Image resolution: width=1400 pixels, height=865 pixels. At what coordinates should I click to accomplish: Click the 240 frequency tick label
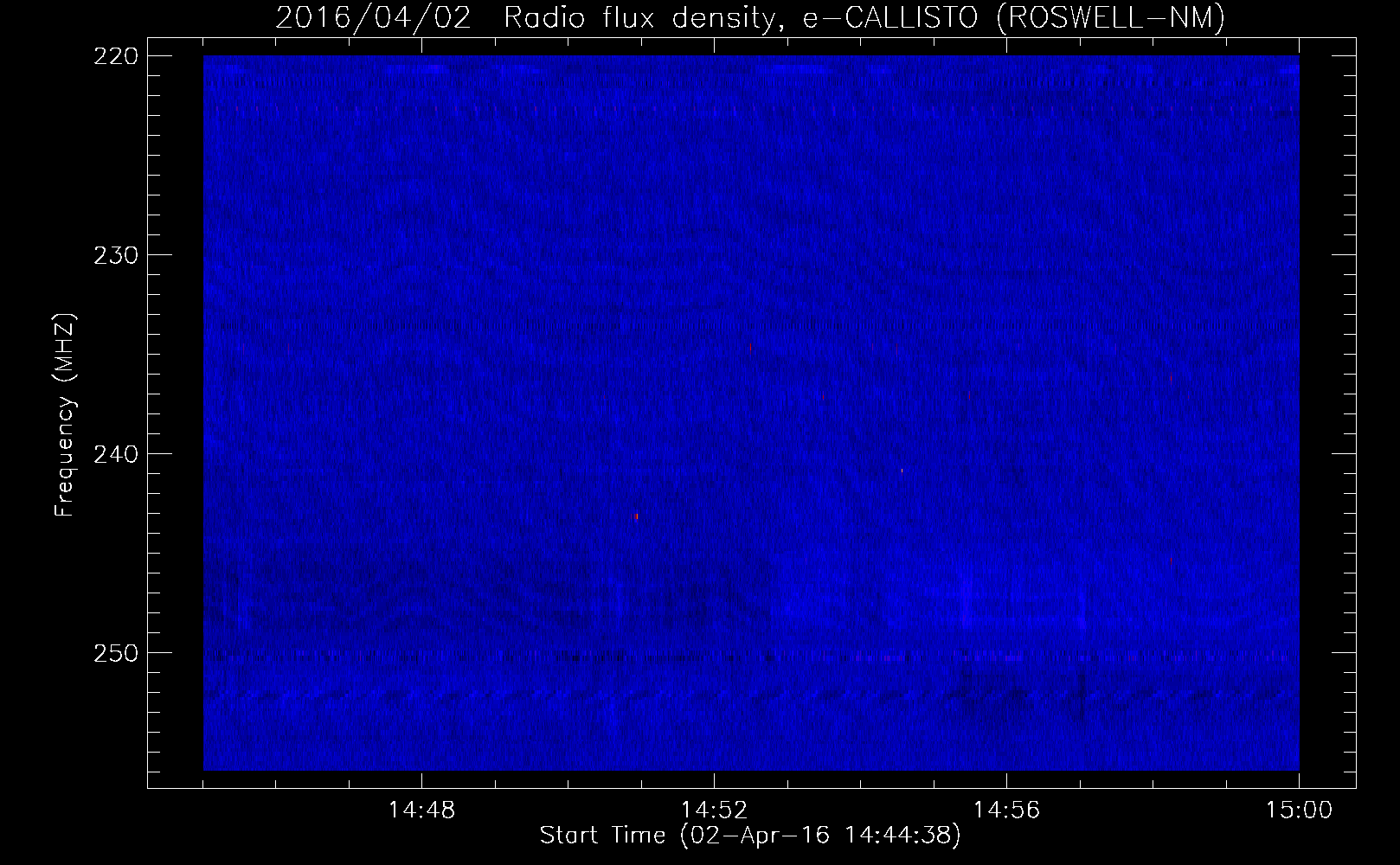point(115,454)
